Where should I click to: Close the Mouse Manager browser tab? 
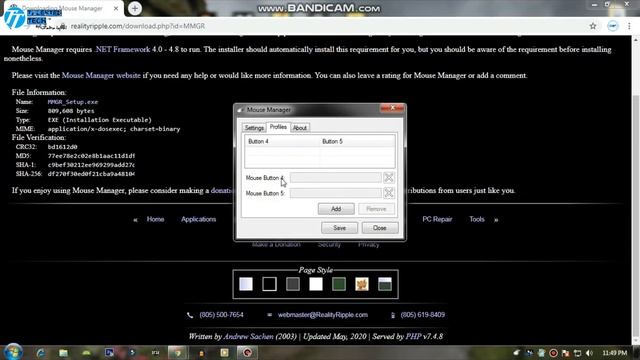coord(116,8)
